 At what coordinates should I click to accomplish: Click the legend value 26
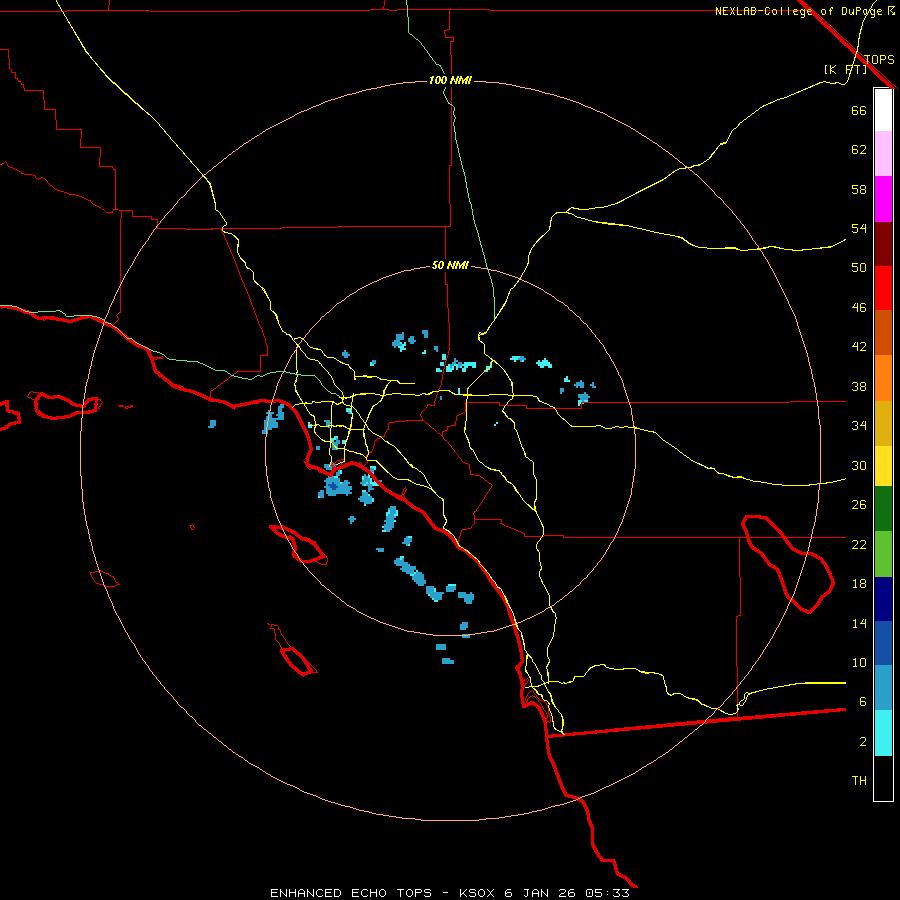click(x=859, y=505)
